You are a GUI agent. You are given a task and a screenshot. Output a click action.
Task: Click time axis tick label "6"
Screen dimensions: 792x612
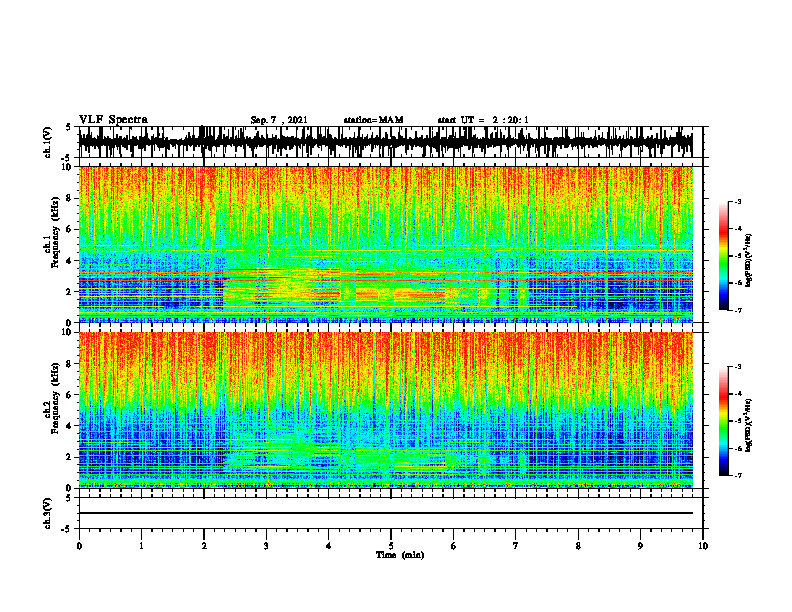[x=454, y=546]
